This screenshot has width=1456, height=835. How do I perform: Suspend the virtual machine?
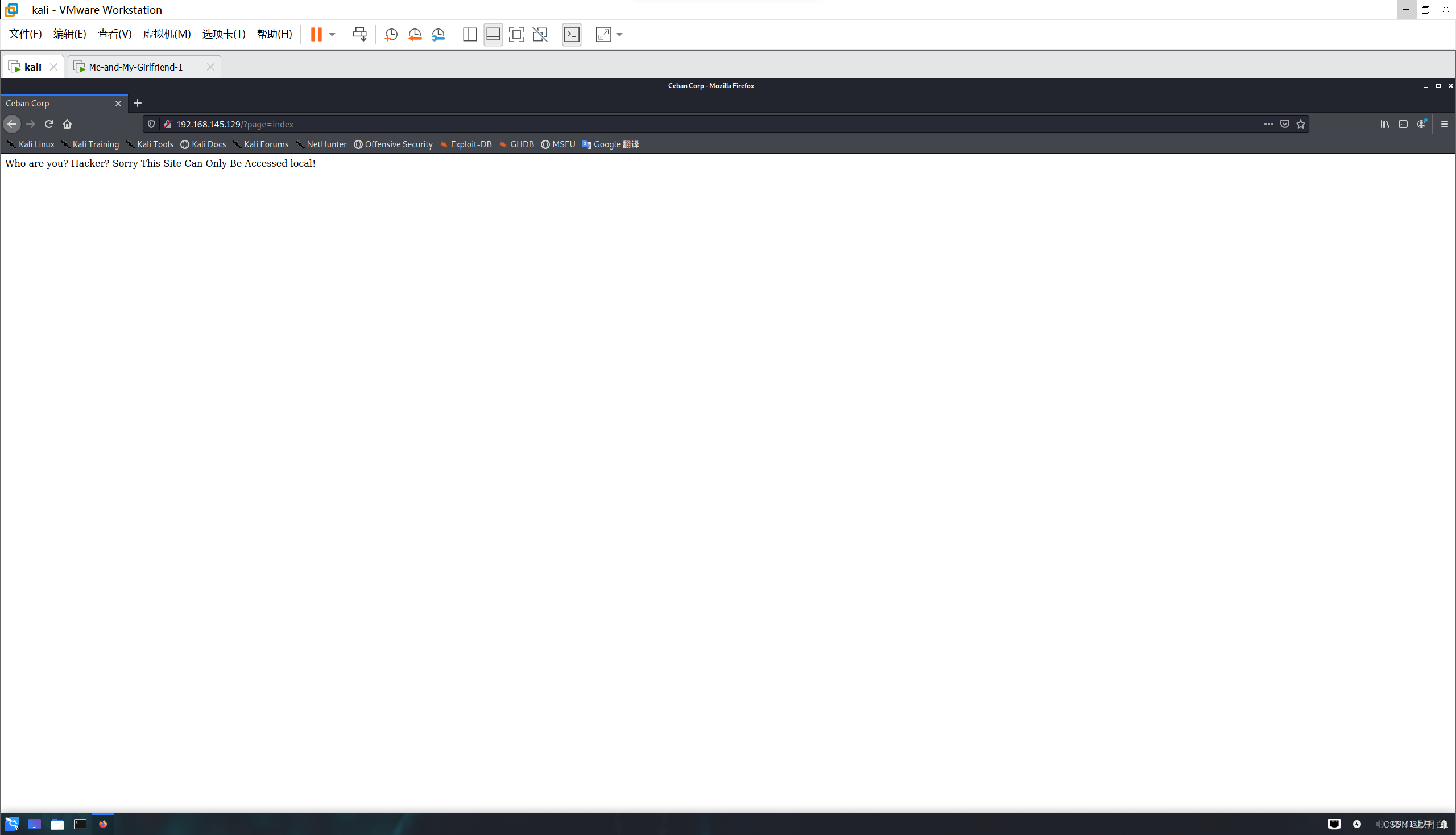(316, 34)
